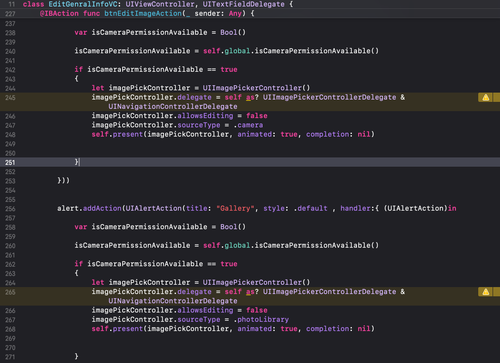Click UINavigationControllerDelegate under line 265
Screen dimensions: 500x363
[x=173, y=301]
